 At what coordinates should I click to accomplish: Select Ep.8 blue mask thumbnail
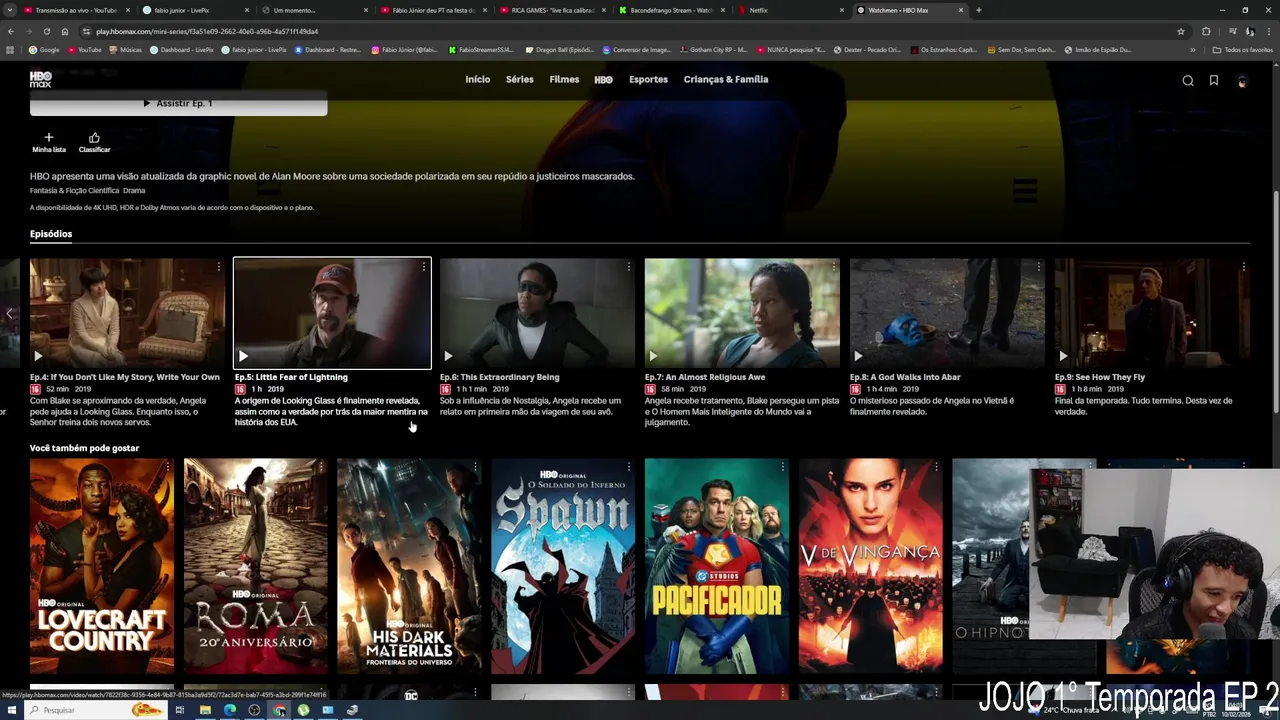point(947,313)
